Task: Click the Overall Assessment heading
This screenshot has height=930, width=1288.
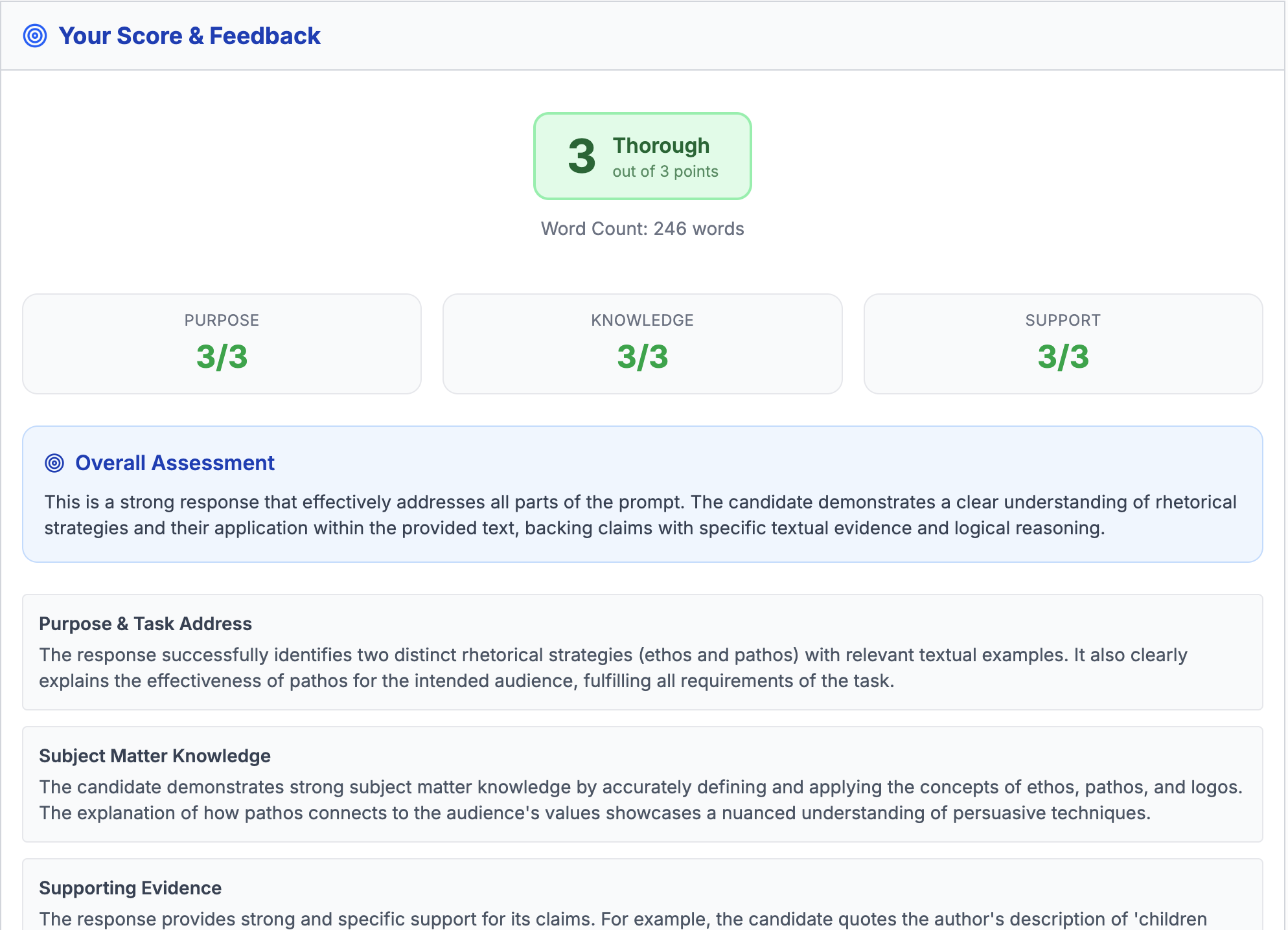Action: pyautogui.click(x=174, y=462)
